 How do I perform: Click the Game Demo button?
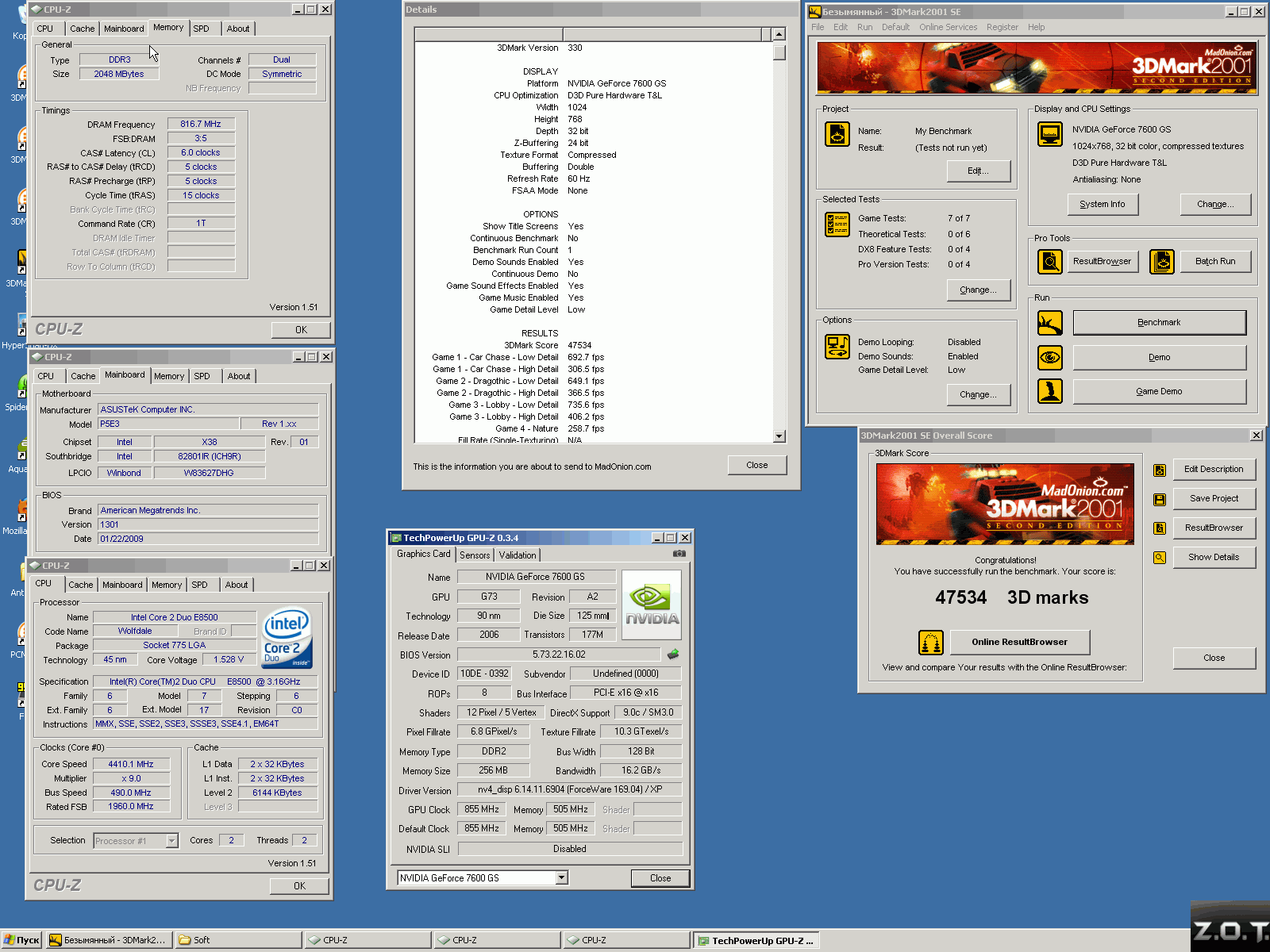pyautogui.click(x=1159, y=391)
